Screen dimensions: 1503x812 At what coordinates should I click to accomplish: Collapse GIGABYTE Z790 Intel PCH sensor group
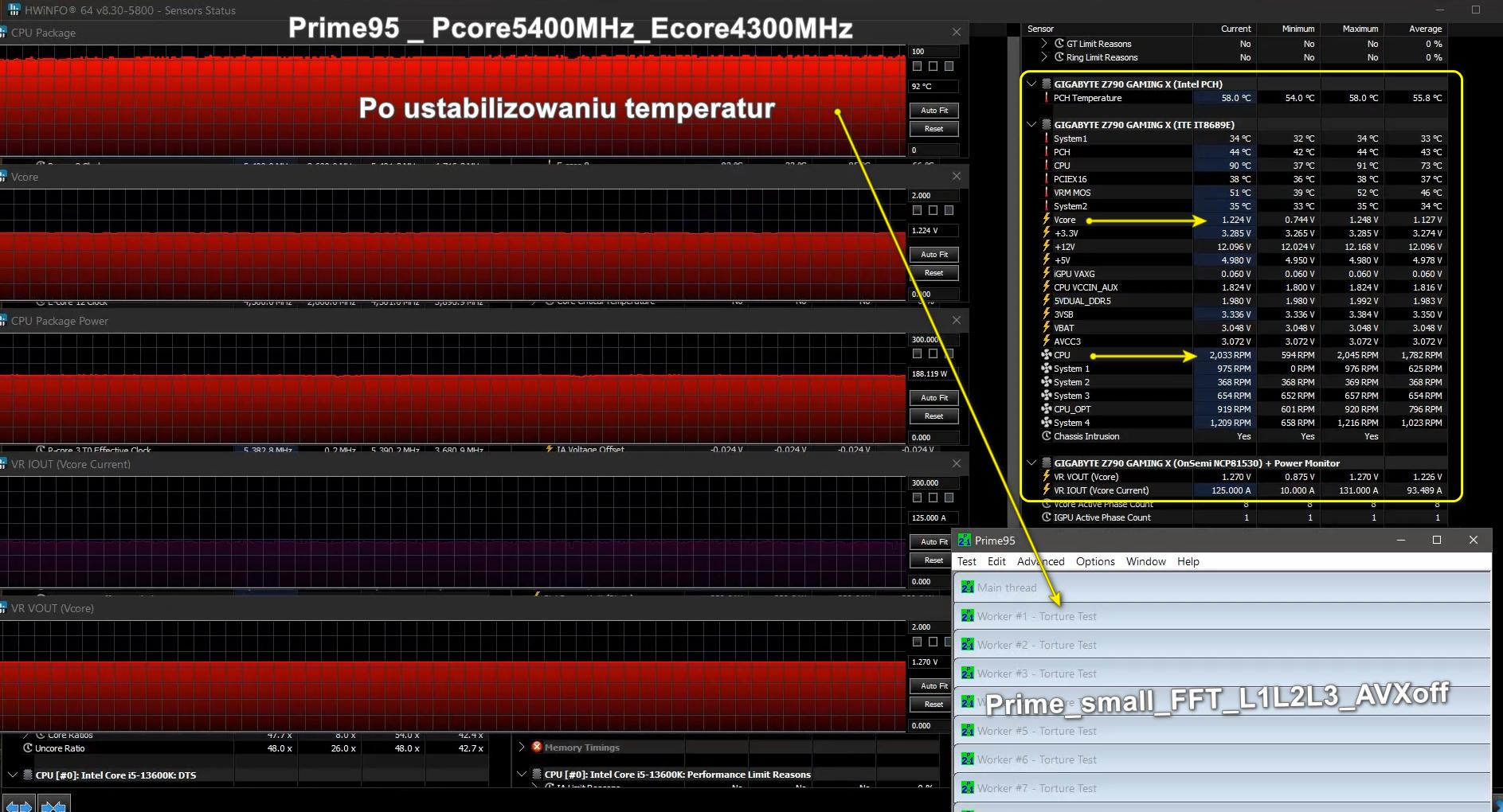[1031, 84]
